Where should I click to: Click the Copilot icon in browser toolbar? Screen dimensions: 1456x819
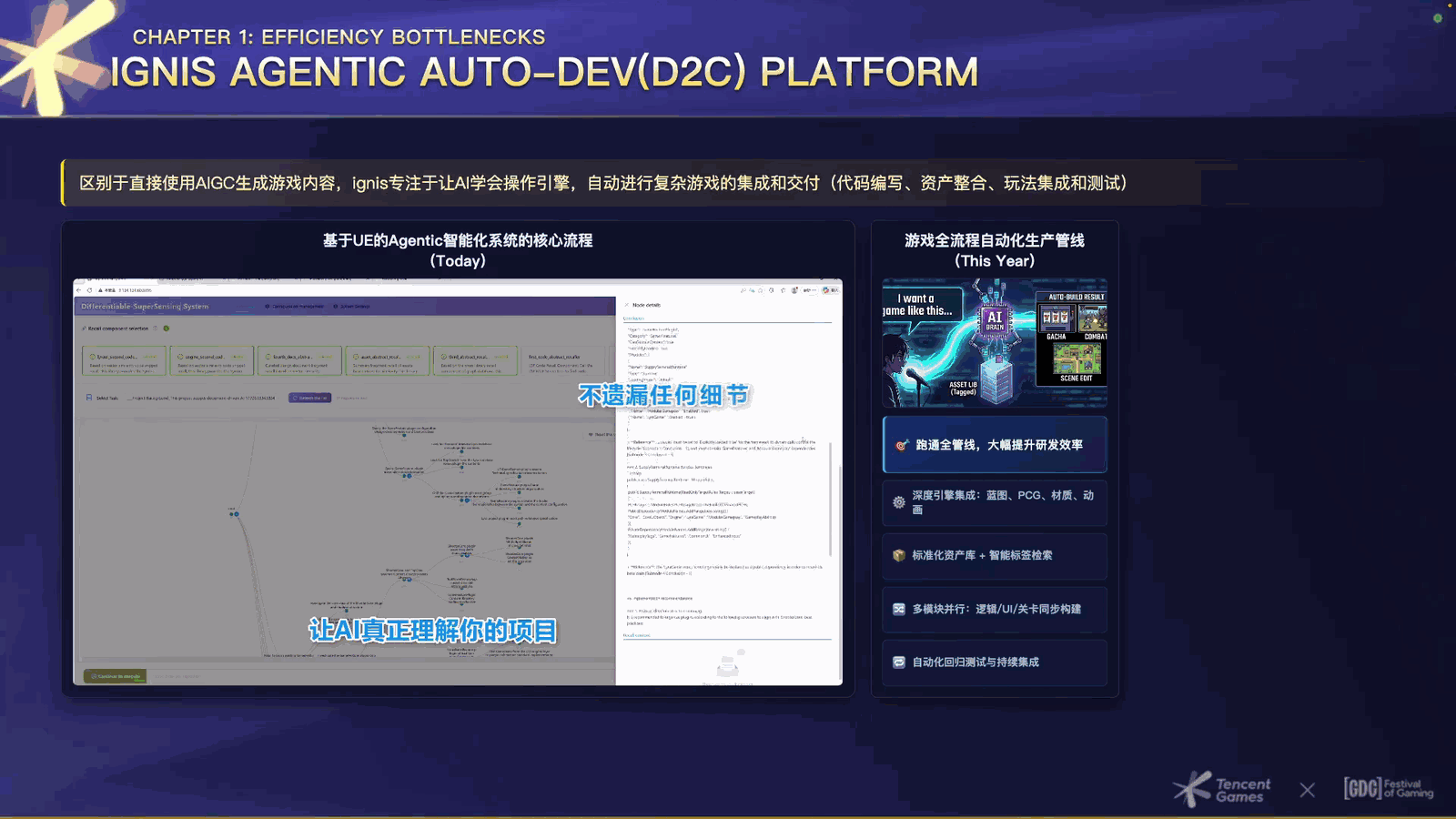point(827,290)
